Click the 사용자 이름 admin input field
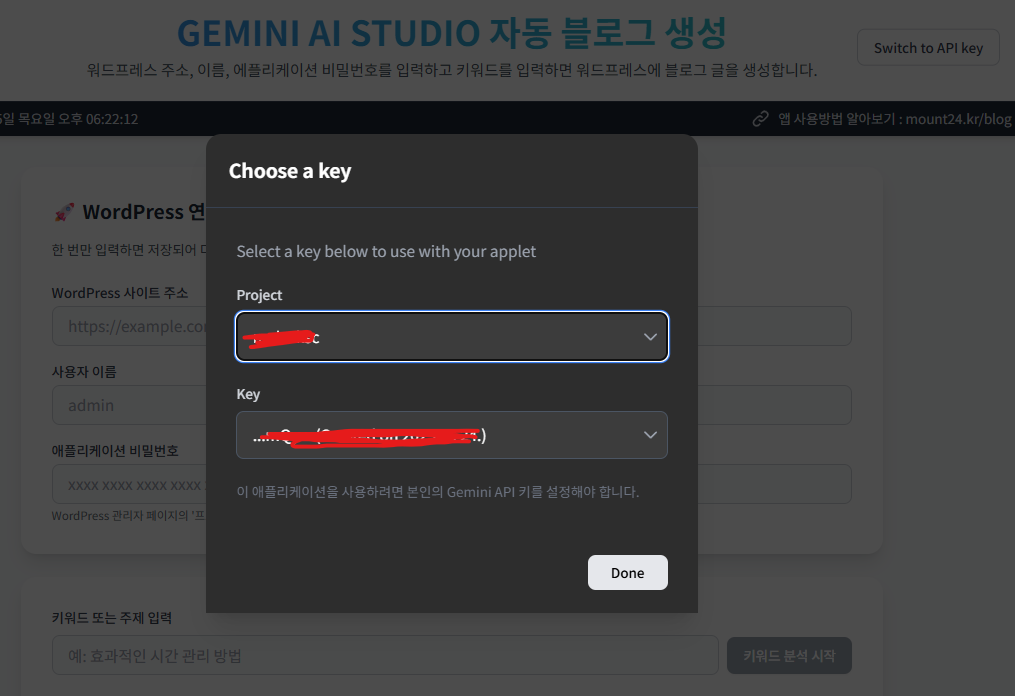 click(x=130, y=405)
